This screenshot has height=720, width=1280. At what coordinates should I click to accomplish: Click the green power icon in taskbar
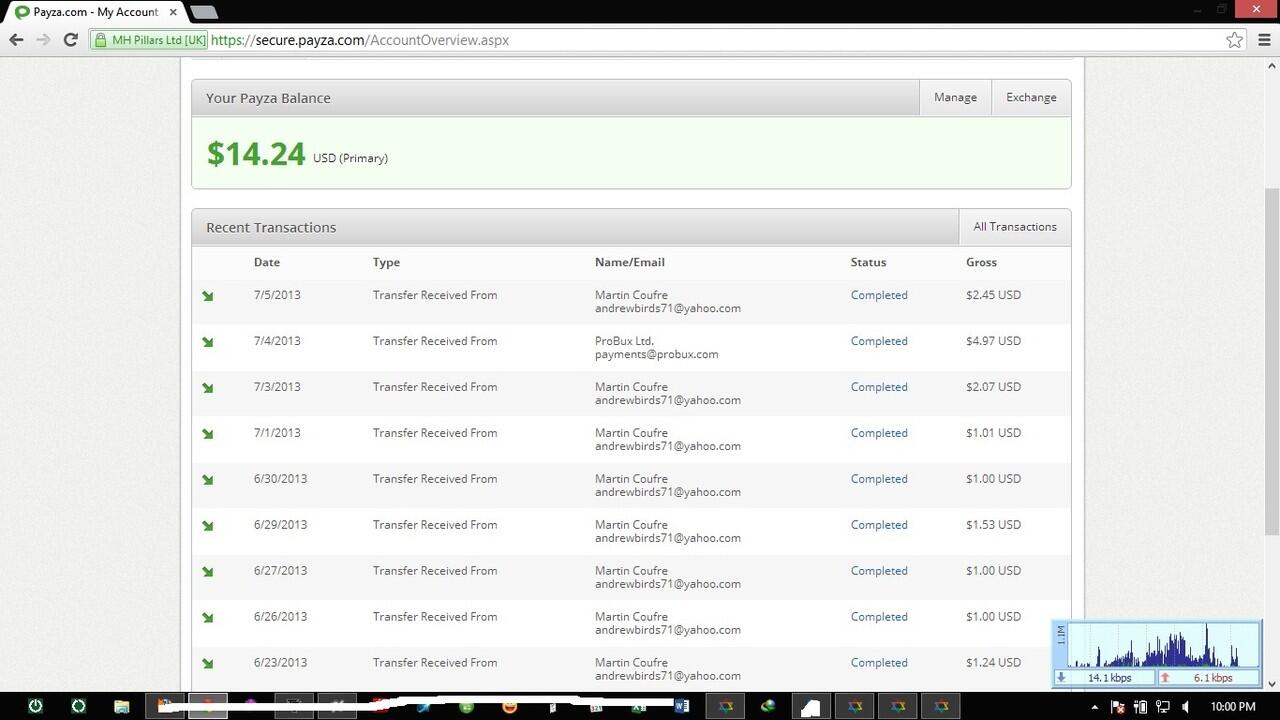tap(36, 706)
